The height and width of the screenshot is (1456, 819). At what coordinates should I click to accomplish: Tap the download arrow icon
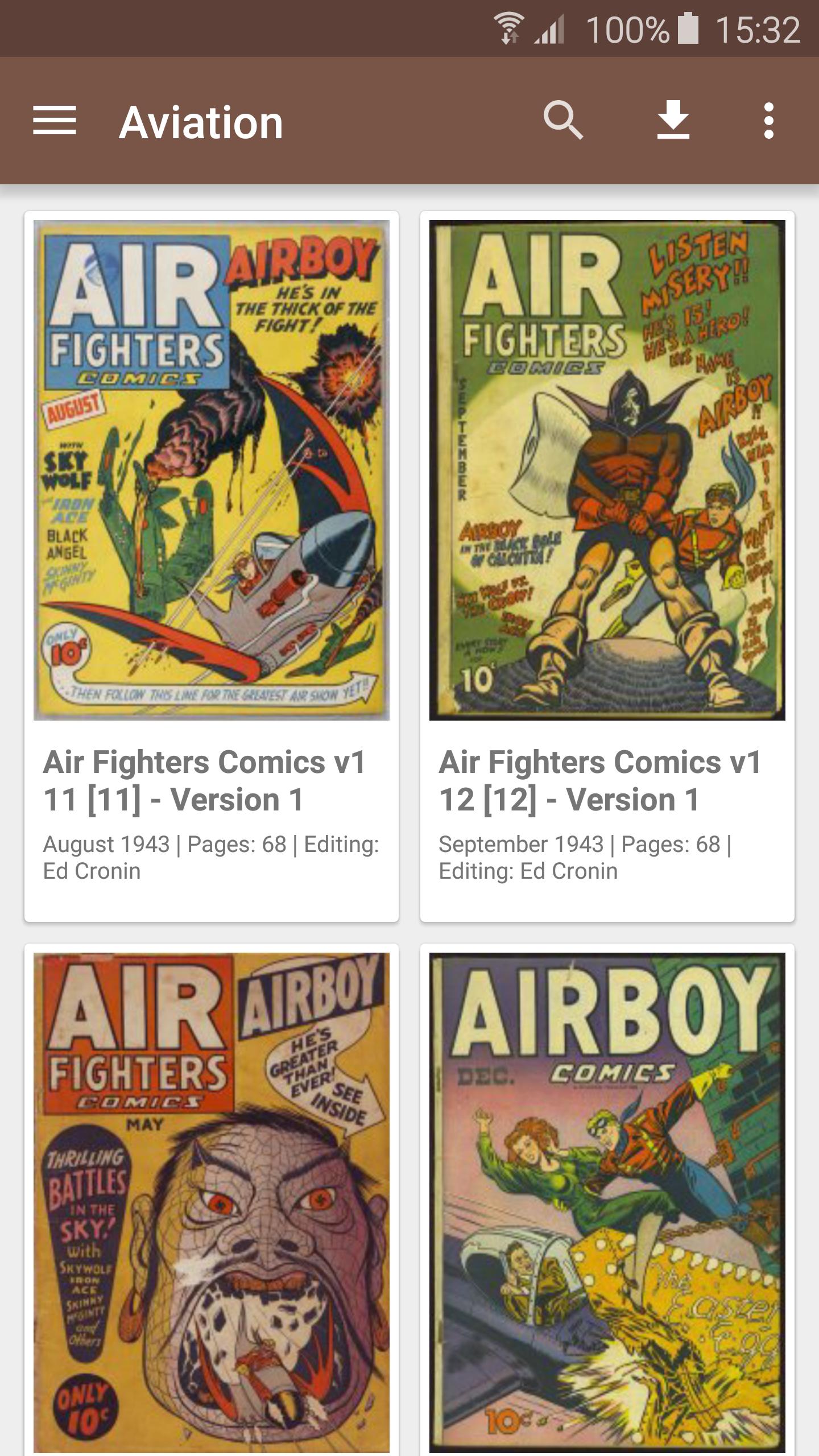673,121
